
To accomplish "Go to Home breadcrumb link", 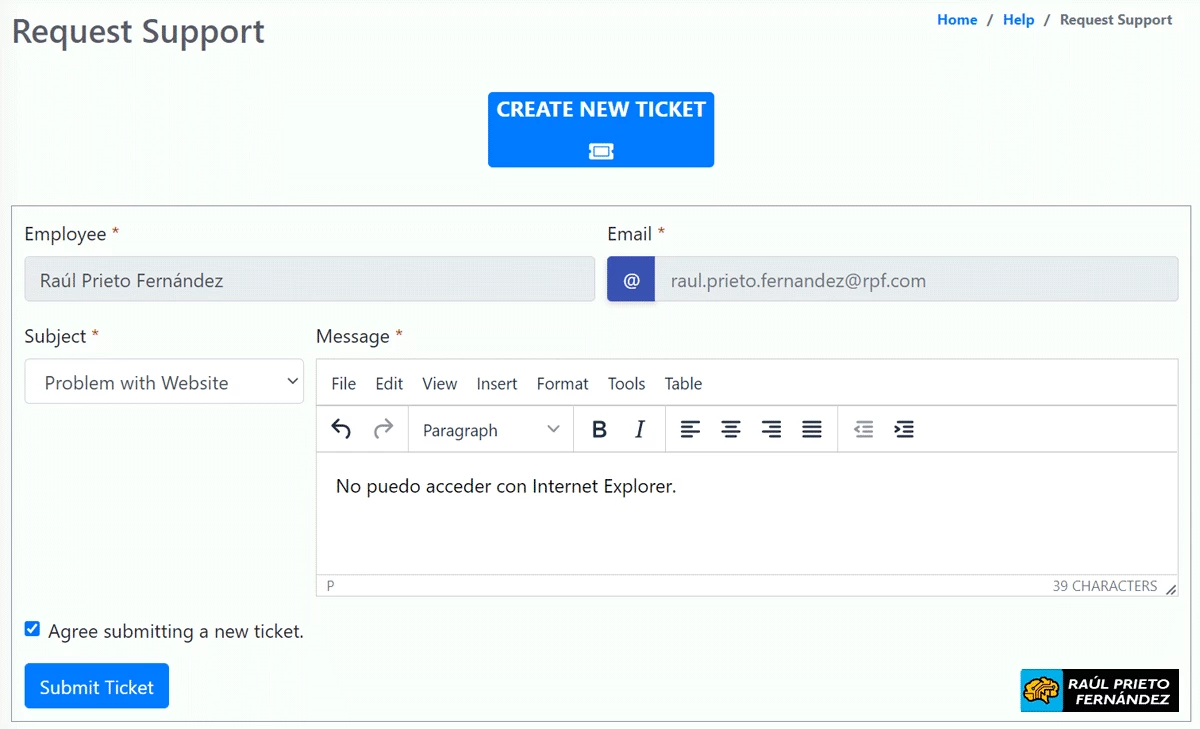I will click(x=957, y=20).
